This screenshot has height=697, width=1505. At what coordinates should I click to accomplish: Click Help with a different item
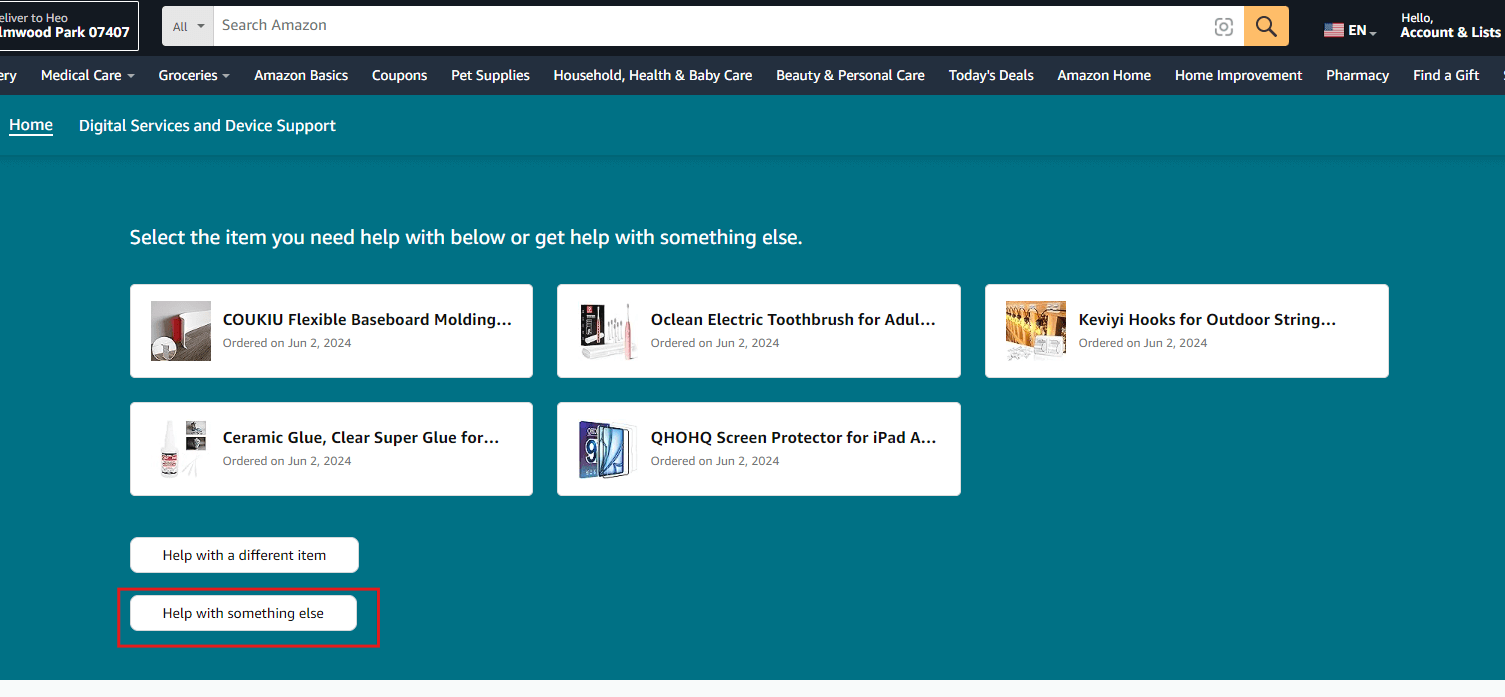(x=244, y=555)
